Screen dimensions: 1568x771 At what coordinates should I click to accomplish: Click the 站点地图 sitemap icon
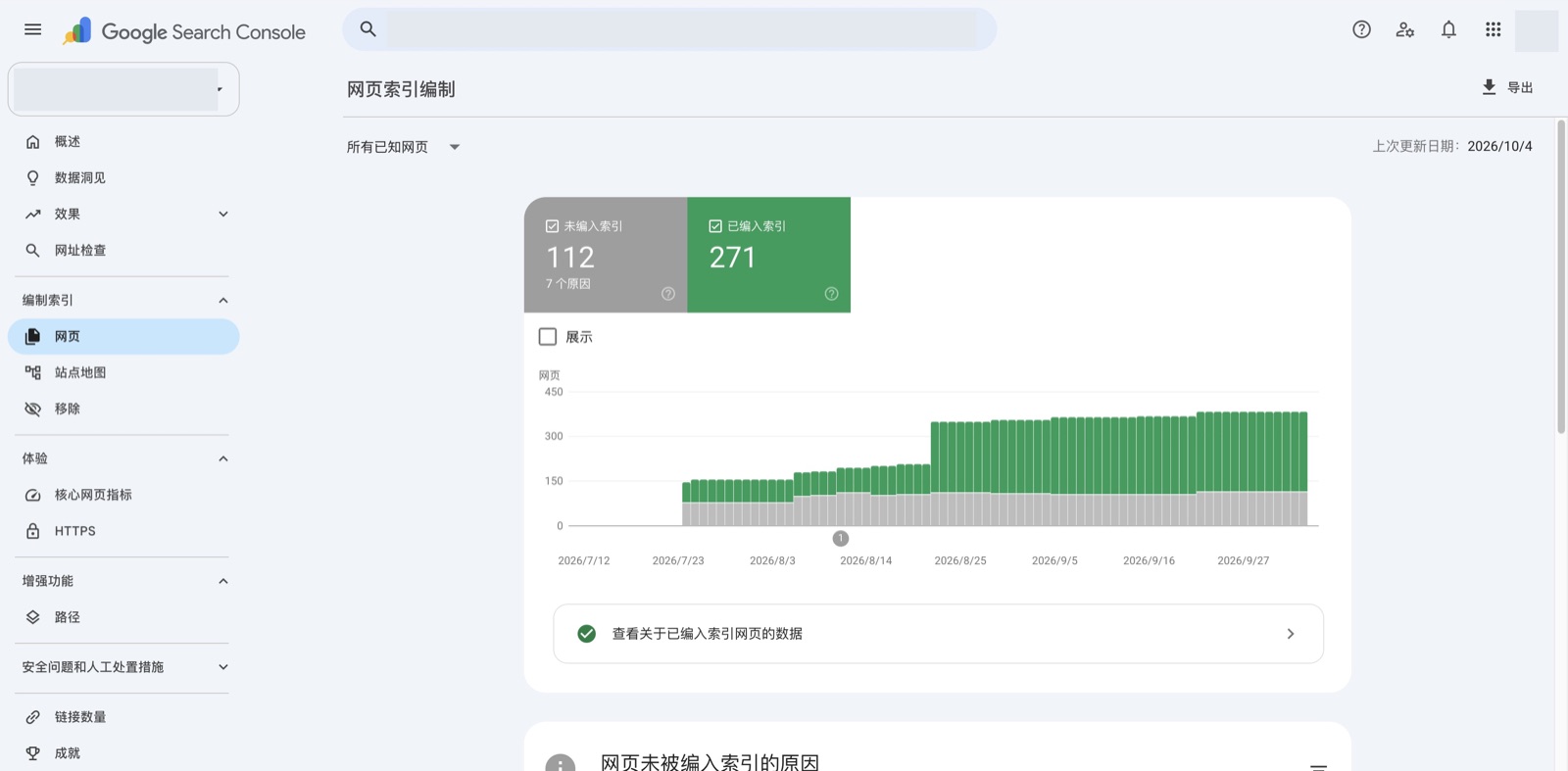point(32,372)
